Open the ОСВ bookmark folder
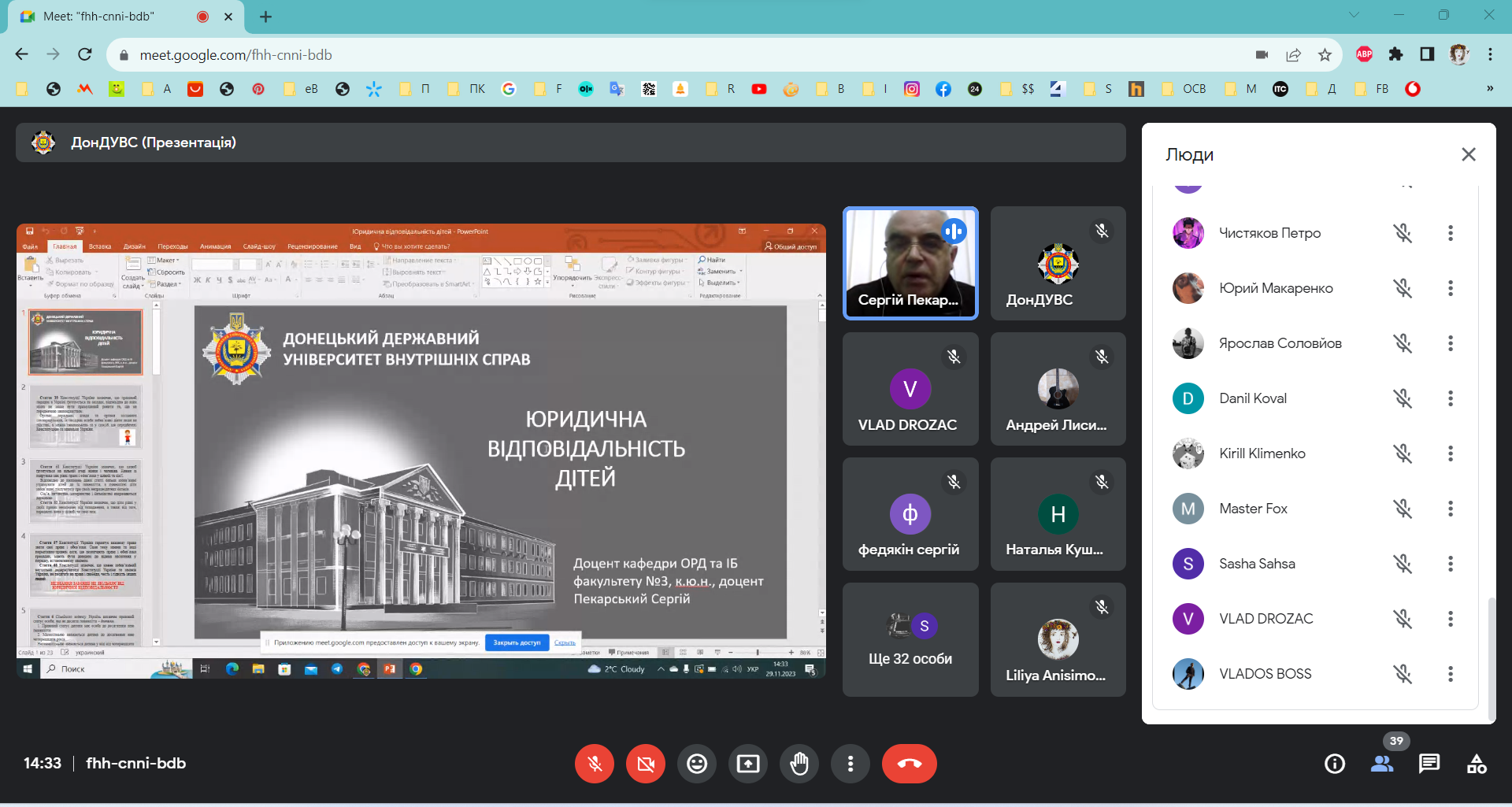Screen dimensions: 1512x807 click(x=1185, y=89)
